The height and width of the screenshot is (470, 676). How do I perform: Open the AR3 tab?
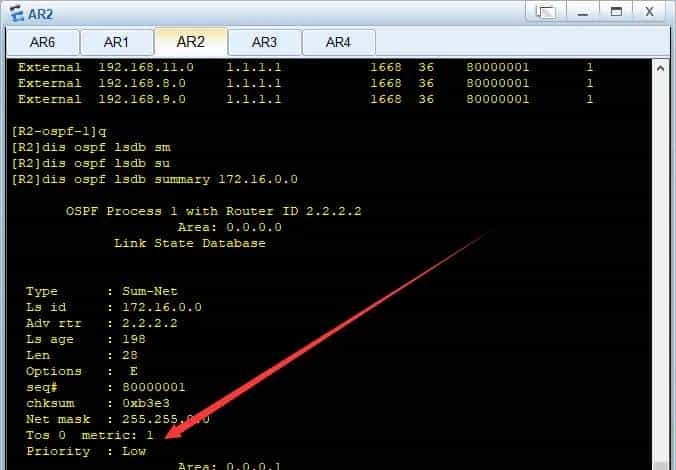click(x=264, y=42)
